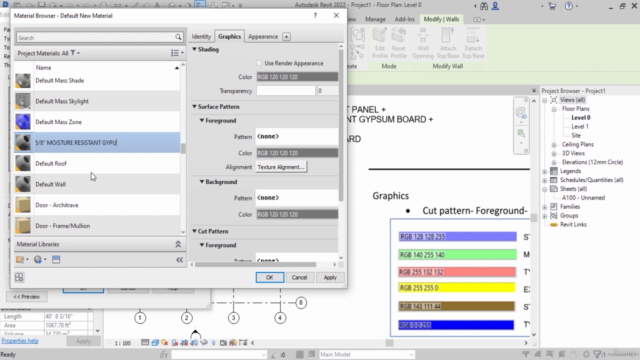Click the << Preview button
Viewport: 640px width, 360px height.
[27, 297]
